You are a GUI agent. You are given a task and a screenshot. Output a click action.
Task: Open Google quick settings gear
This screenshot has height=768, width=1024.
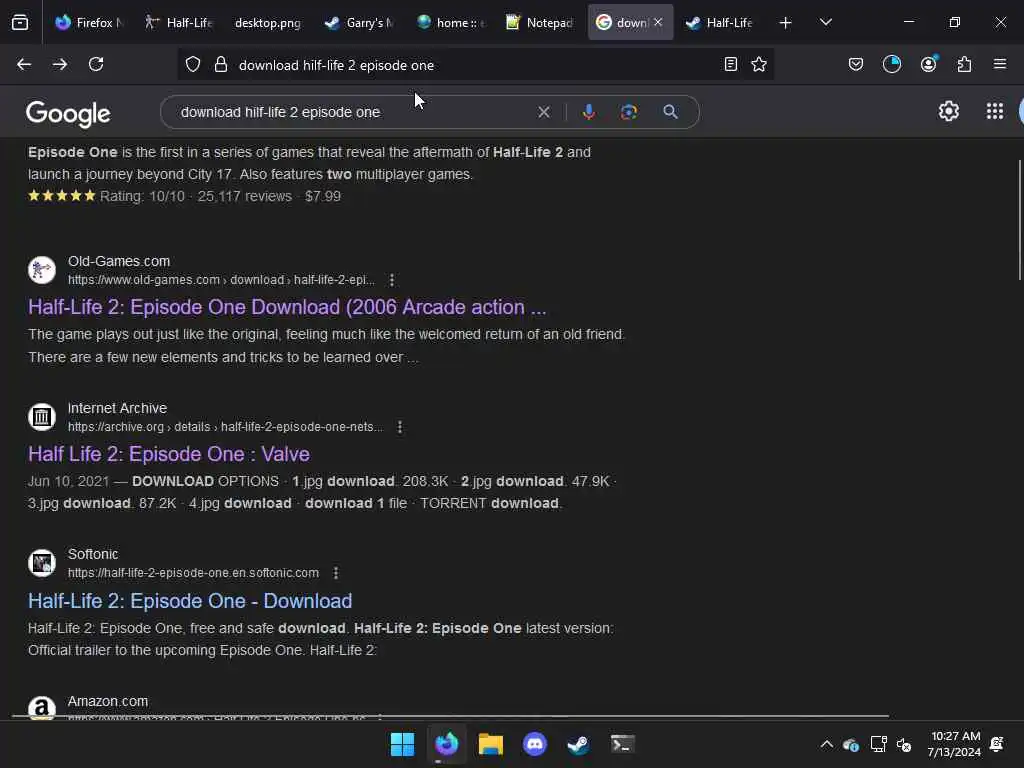949,112
